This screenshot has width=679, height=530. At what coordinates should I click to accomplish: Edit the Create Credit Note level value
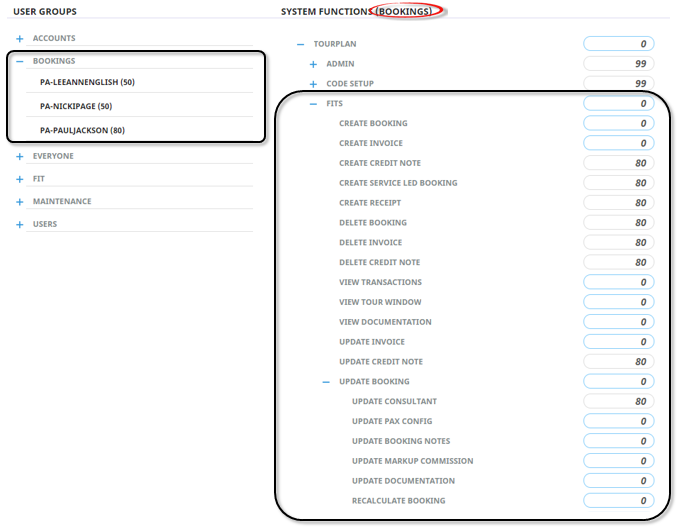click(x=618, y=163)
